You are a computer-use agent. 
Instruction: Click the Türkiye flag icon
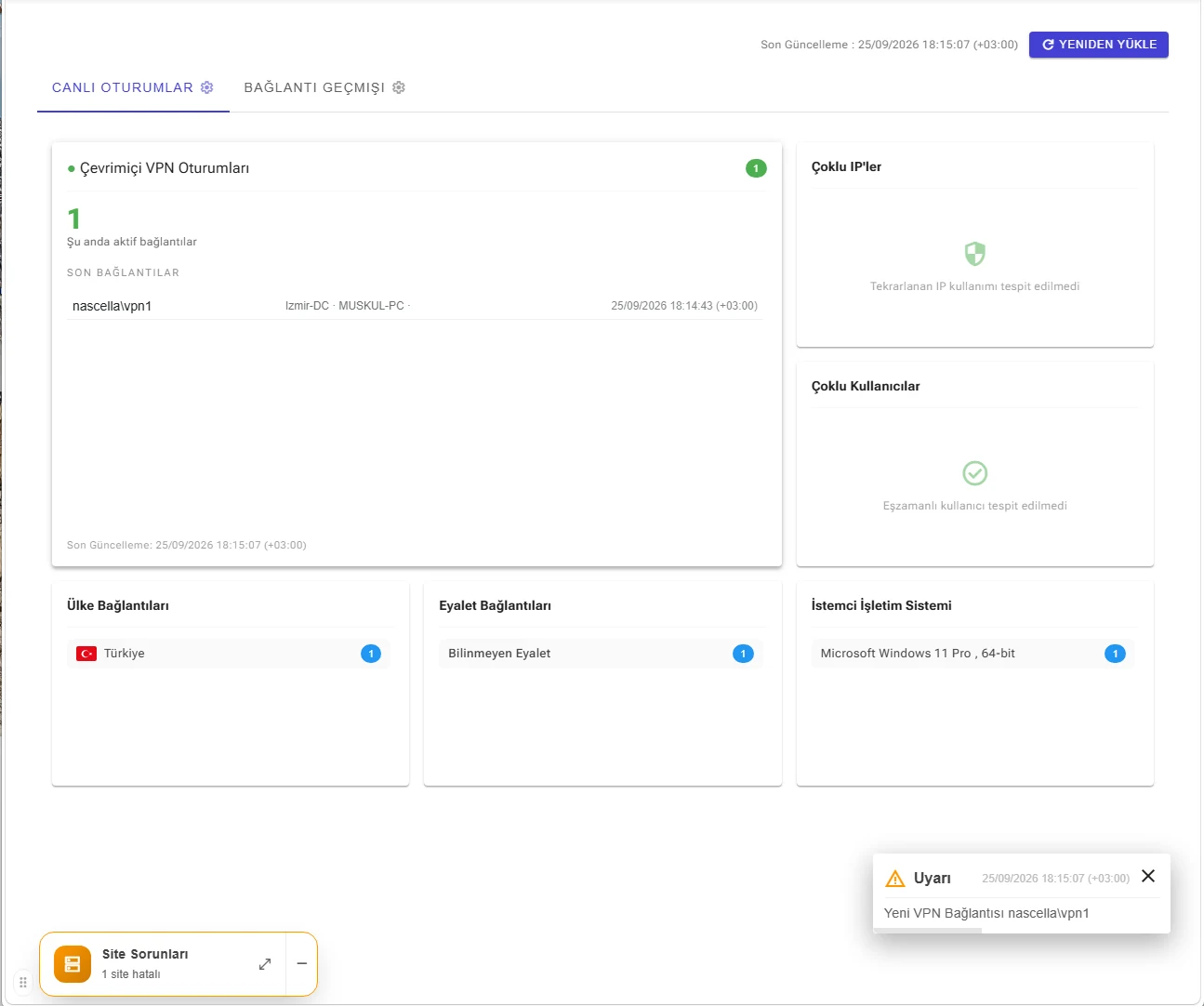(x=86, y=654)
